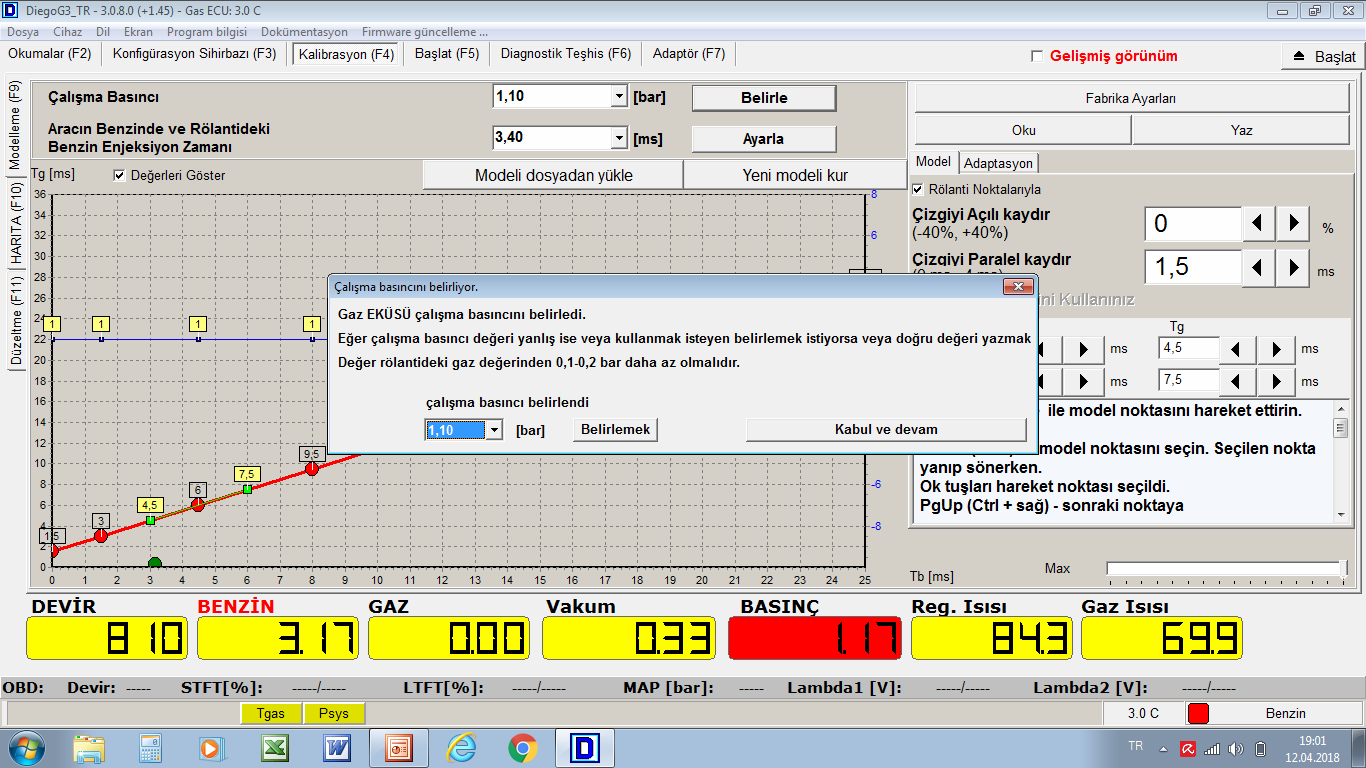Screen dimensions: 1366x768
Task: Click Çizgiyi Paralel kaydır 1,5 field
Action: point(1192,267)
